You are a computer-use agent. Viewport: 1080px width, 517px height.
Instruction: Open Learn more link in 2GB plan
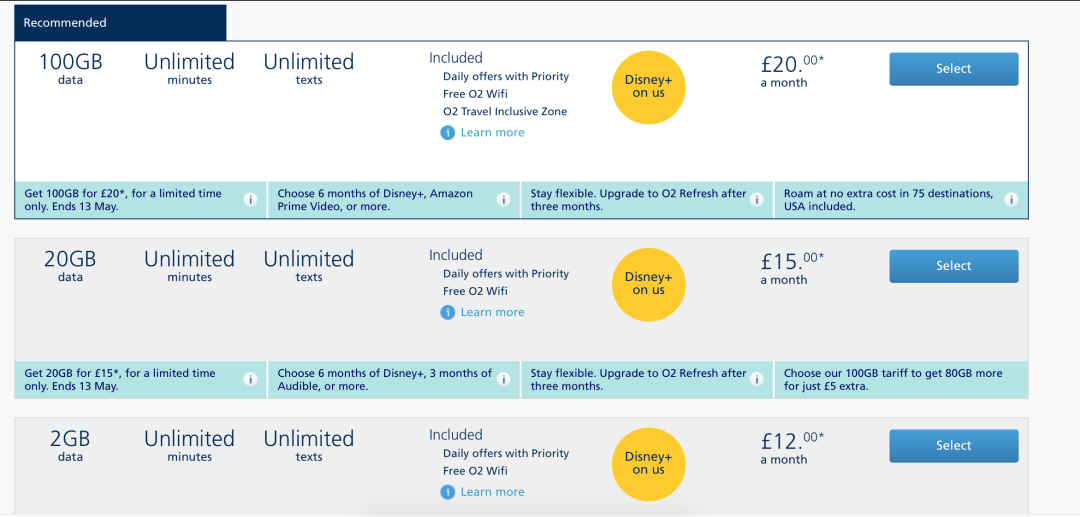(492, 492)
